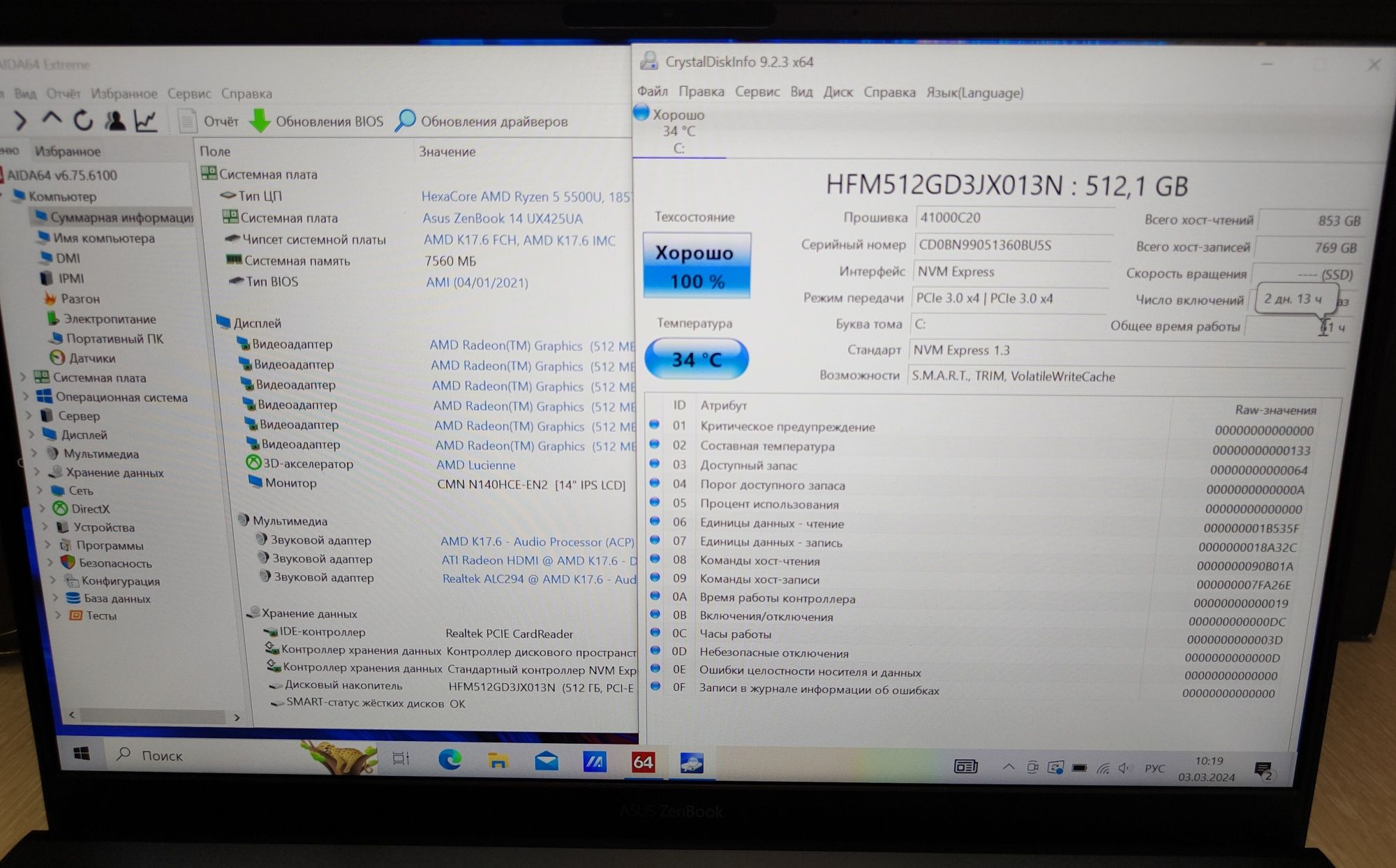1396x868 pixels.
Task: Click serial number field CD0BN99051360BU5S
Action: [1012, 245]
